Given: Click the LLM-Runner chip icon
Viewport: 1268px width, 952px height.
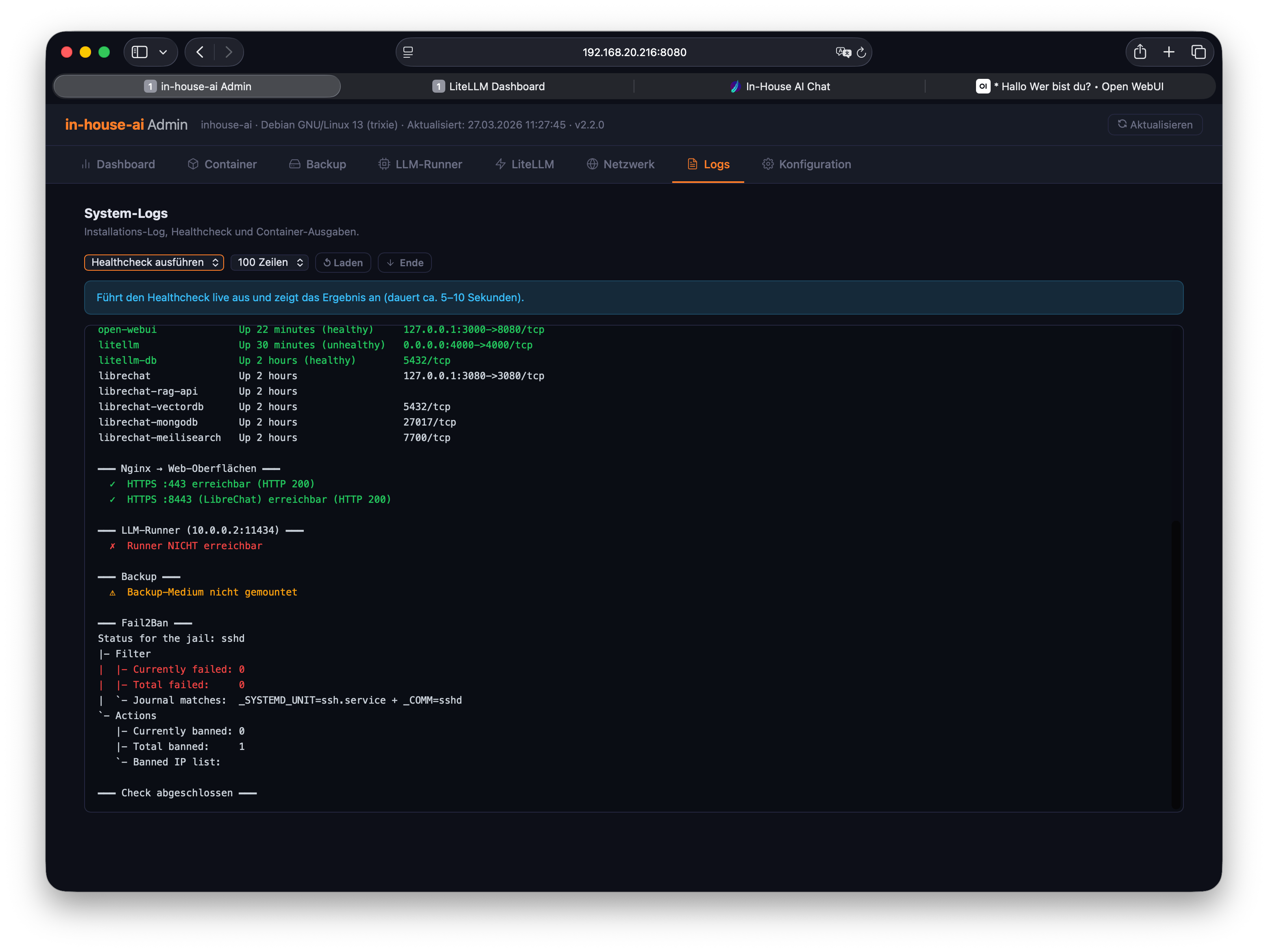Looking at the screenshot, I should [x=383, y=164].
